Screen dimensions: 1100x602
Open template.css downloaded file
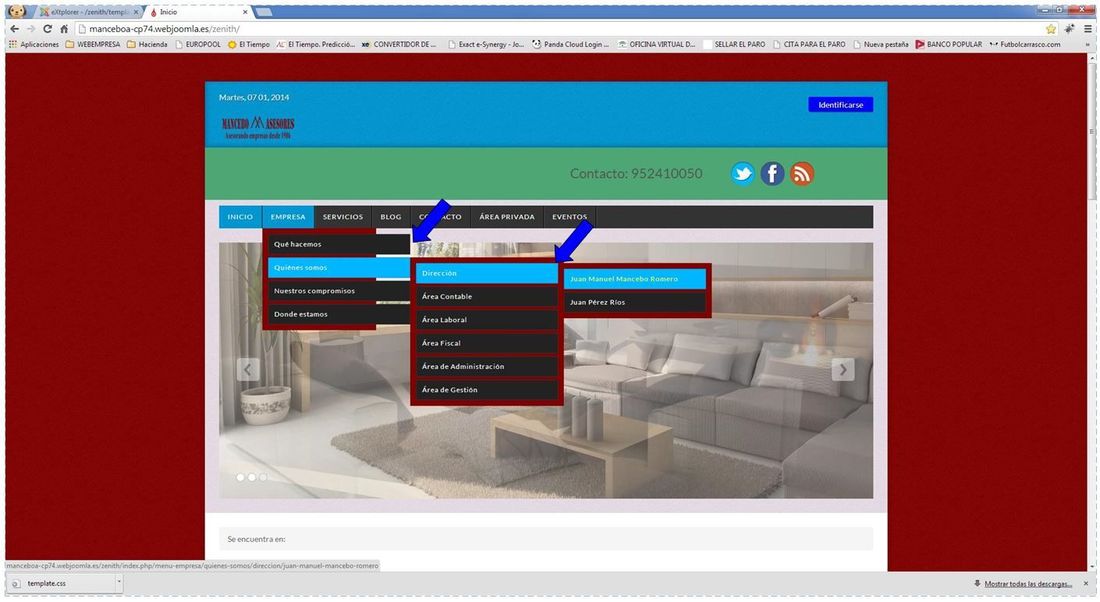click(60, 583)
